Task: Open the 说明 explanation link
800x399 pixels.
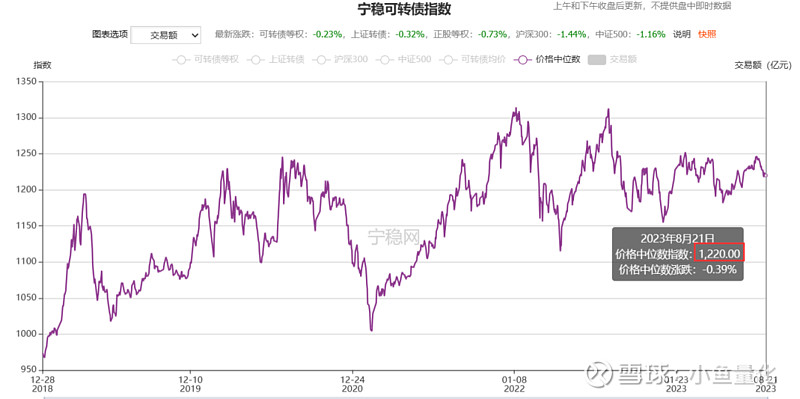Action: pyautogui.click(x=682, y=35)
